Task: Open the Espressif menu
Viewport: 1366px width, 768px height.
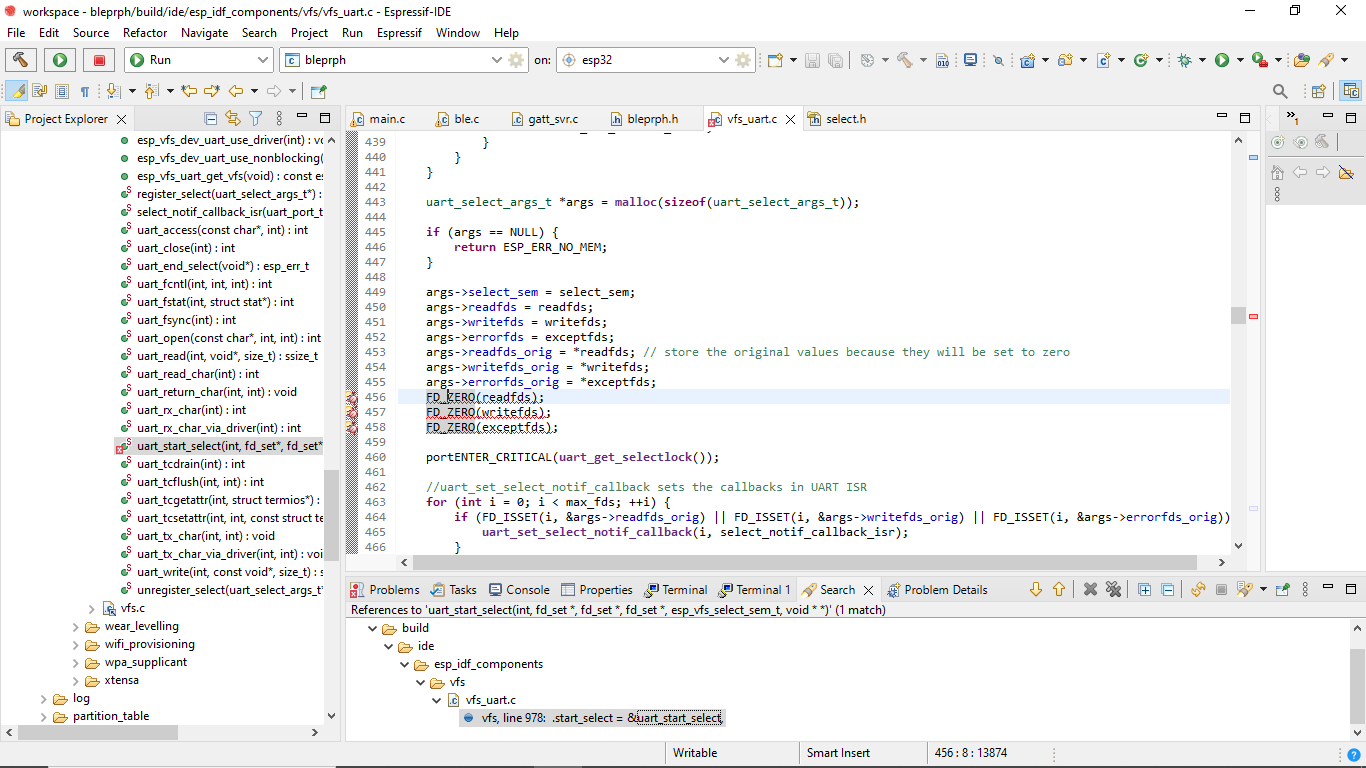Action: click(399, 32)
